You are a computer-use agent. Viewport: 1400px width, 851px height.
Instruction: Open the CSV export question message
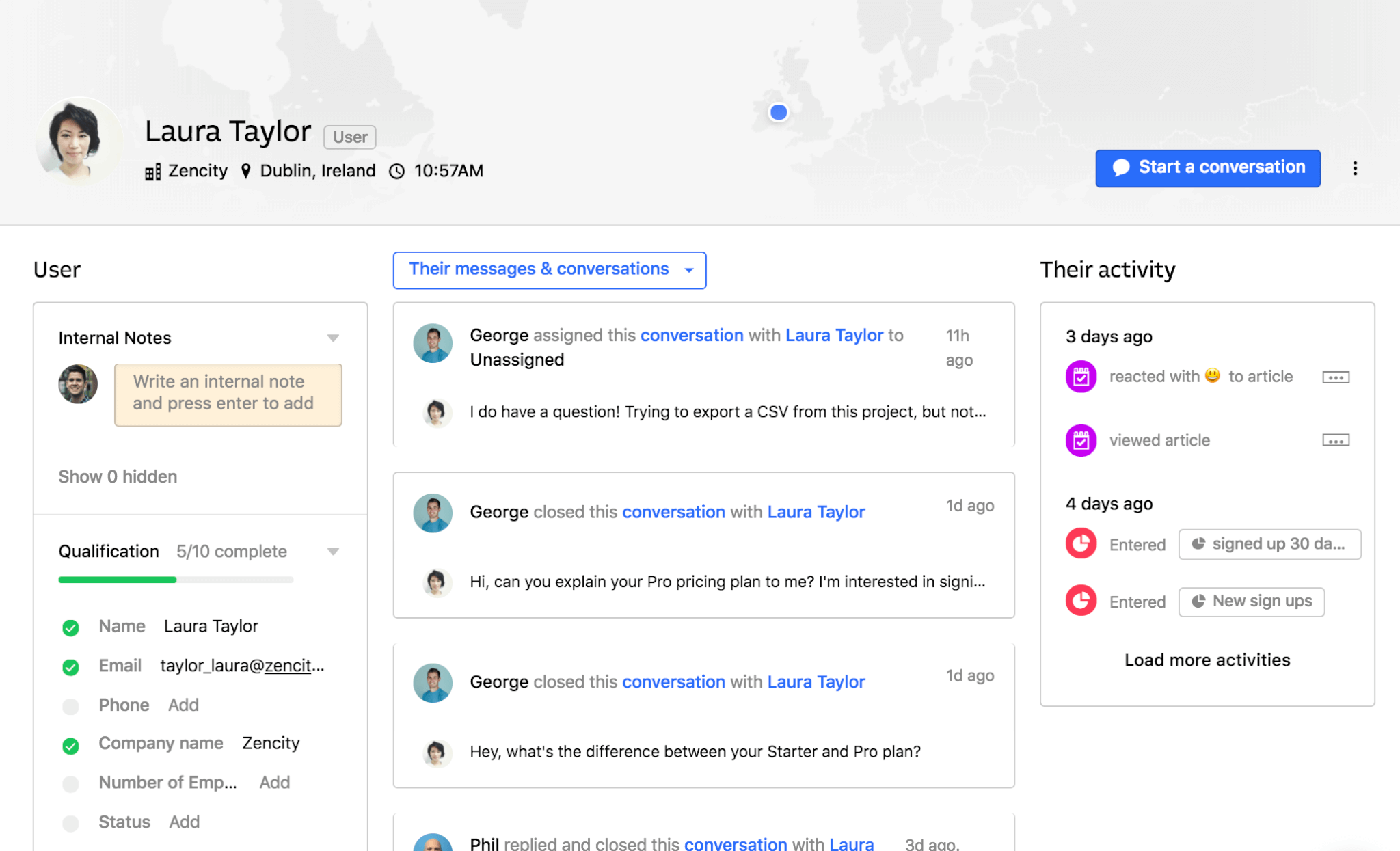(x=728, y=412)
